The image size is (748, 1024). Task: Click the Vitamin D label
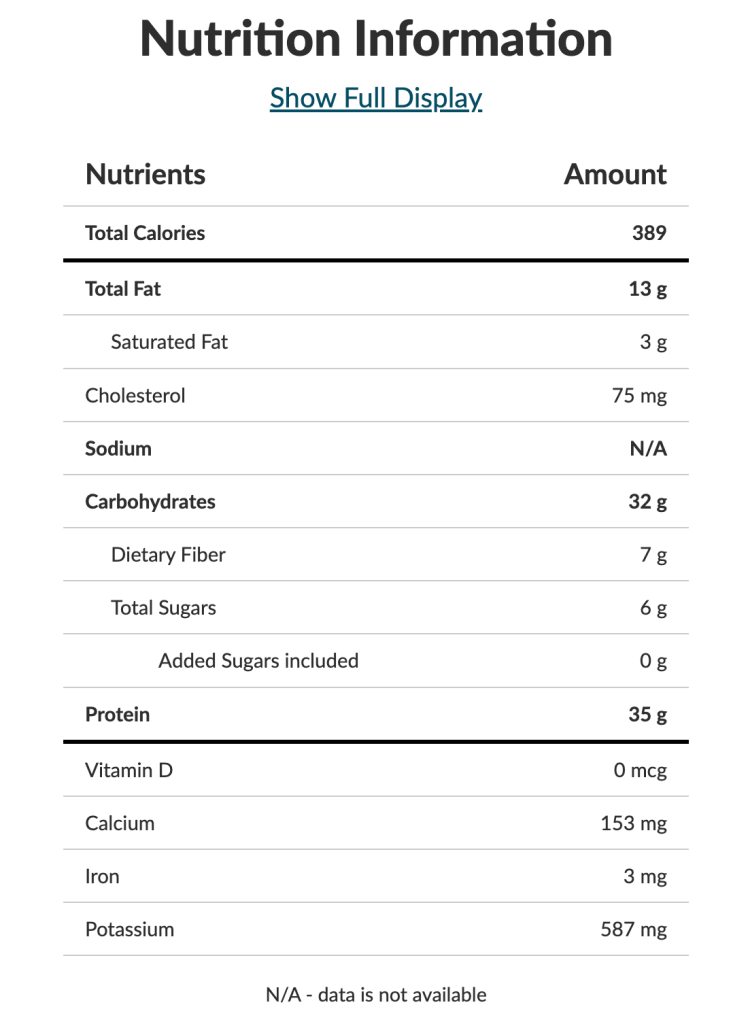pyautogui.click(x=129, y=771)
